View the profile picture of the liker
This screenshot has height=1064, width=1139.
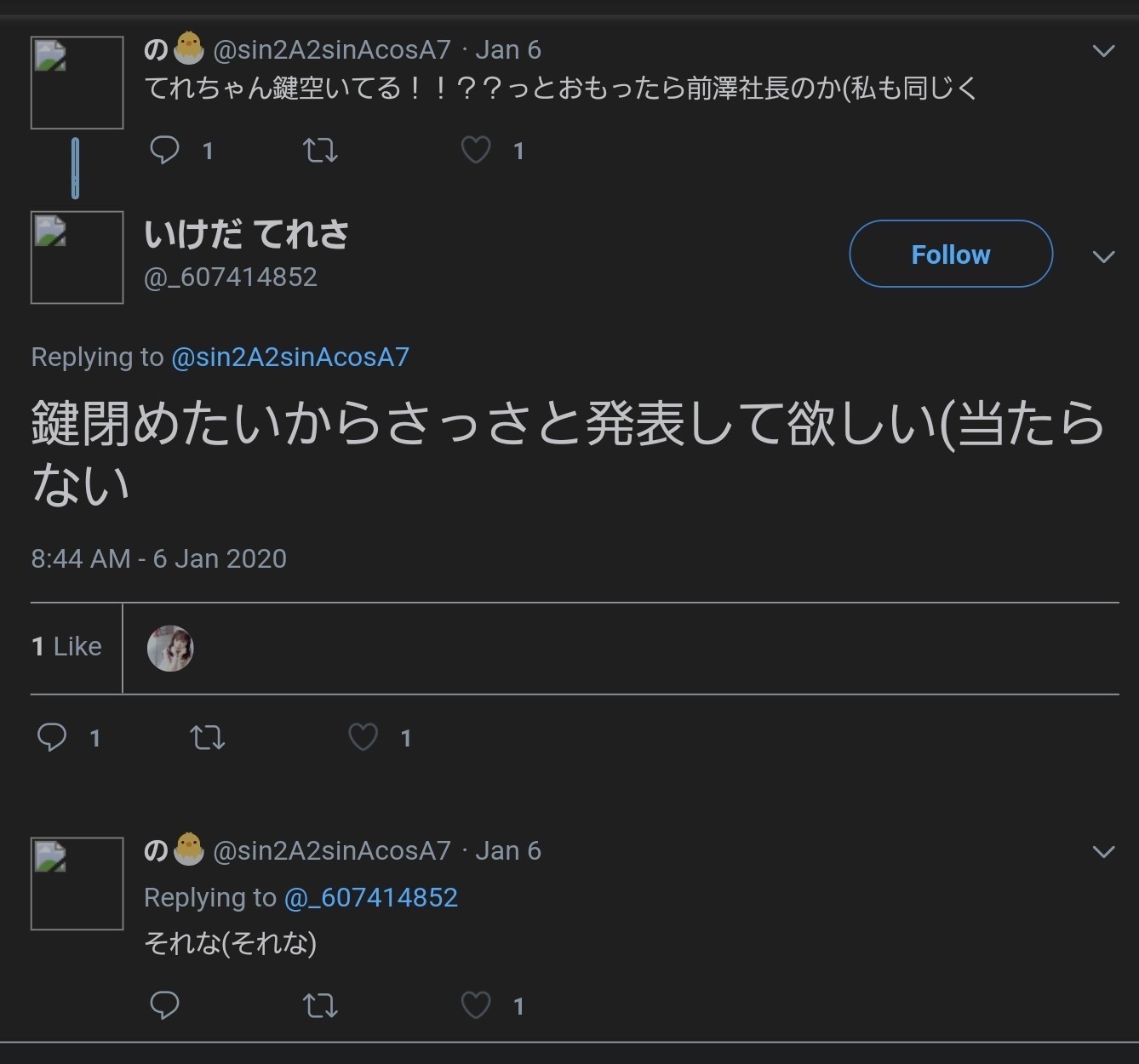click(x=170, y=649)
